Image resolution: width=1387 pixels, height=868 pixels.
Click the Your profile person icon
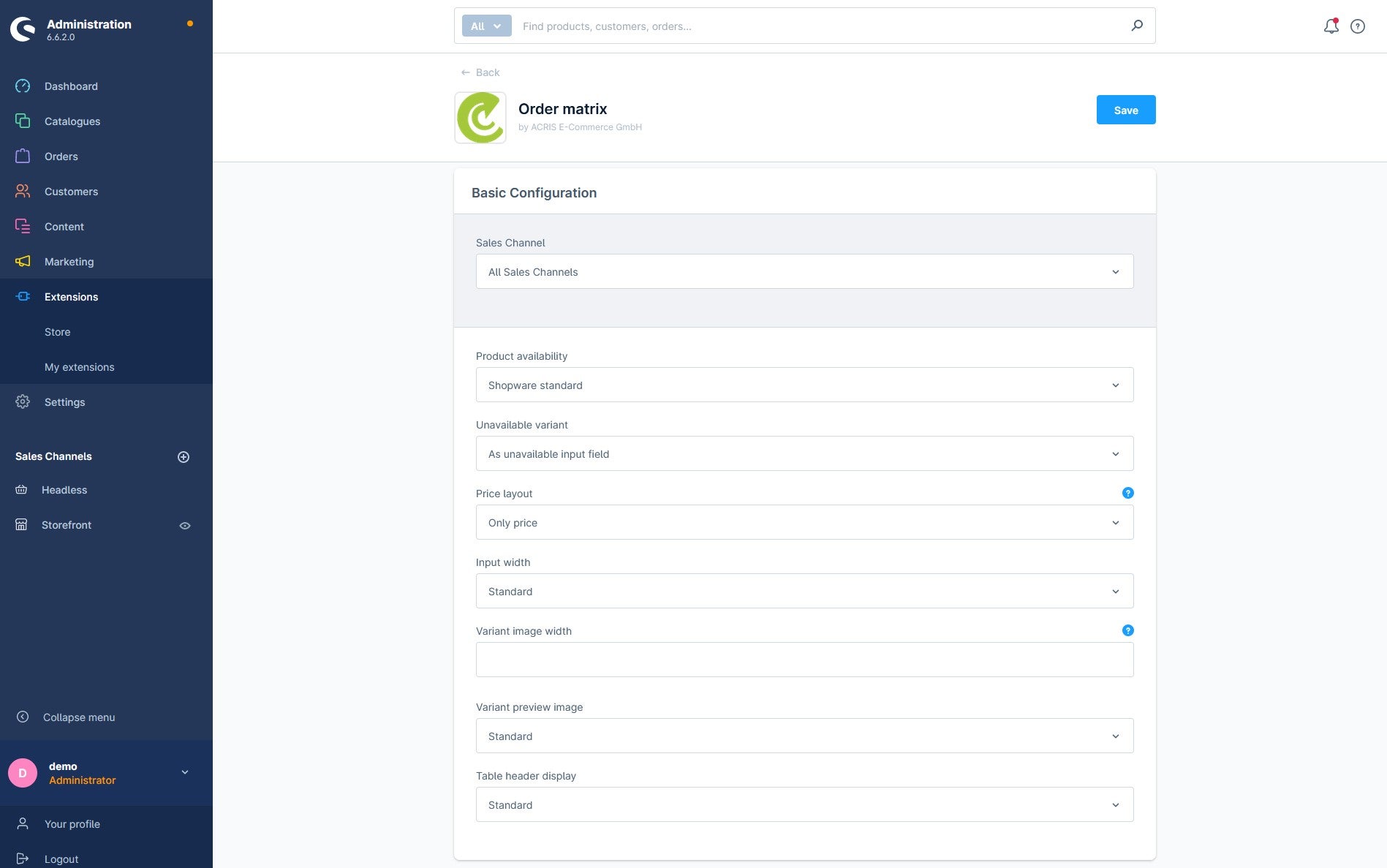[x=23, y=824]
